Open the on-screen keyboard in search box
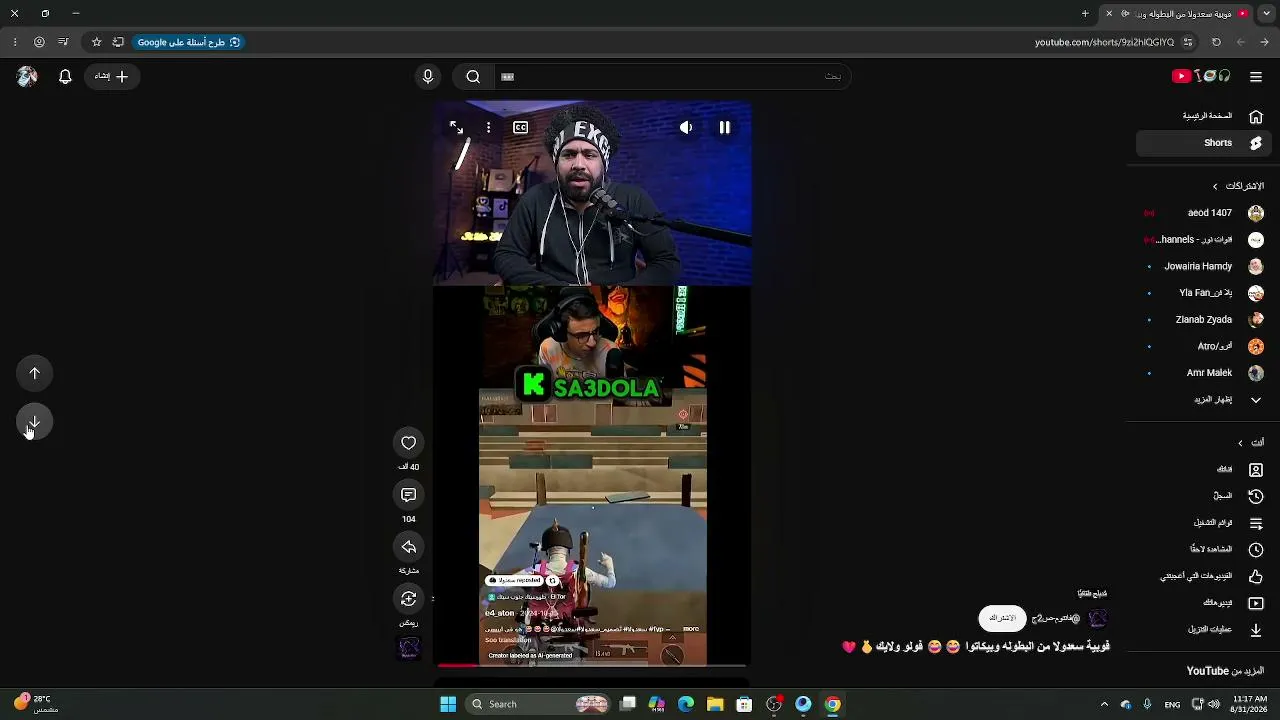The height and width of the screenshot is (720, 1280). pyautogui.click(x=507, y=76)
